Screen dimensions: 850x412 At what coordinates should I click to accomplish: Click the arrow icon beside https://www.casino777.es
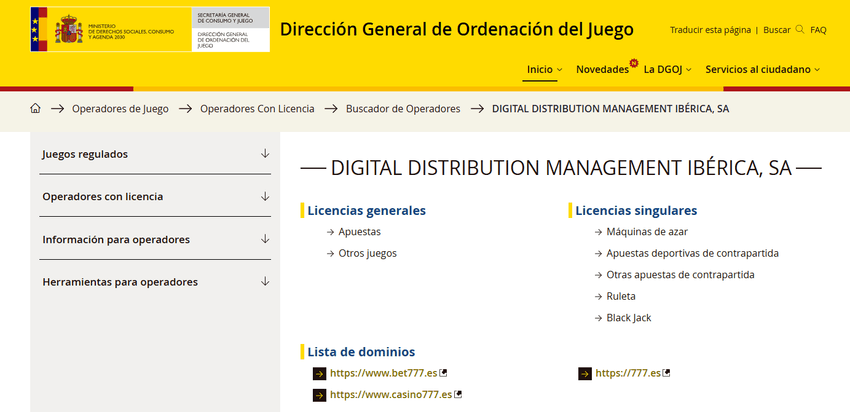coord(320,395)
